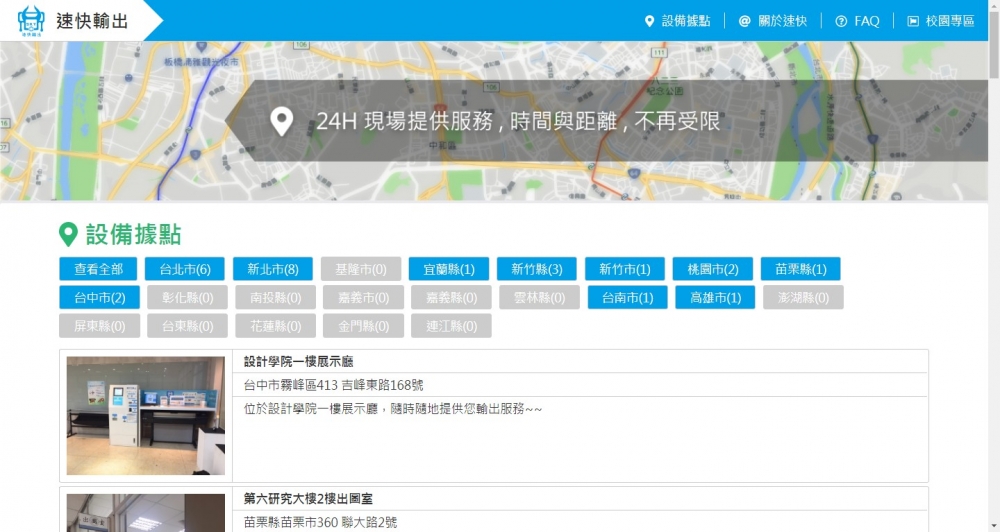Click the white location pin in the banner

coord(281,121)
